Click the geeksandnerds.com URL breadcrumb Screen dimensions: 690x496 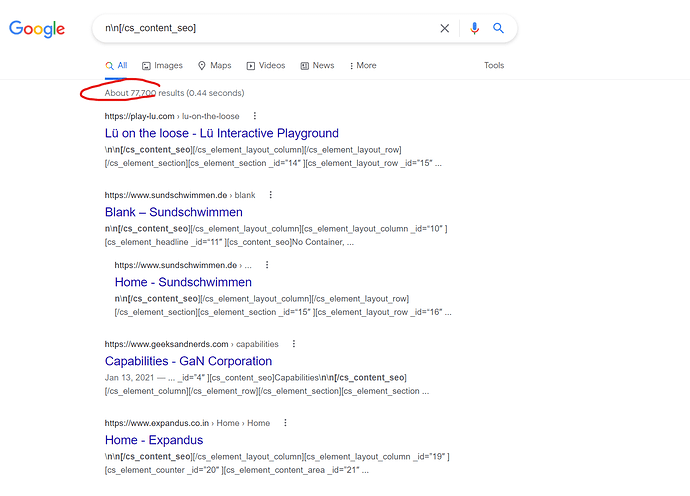(191, 344)
